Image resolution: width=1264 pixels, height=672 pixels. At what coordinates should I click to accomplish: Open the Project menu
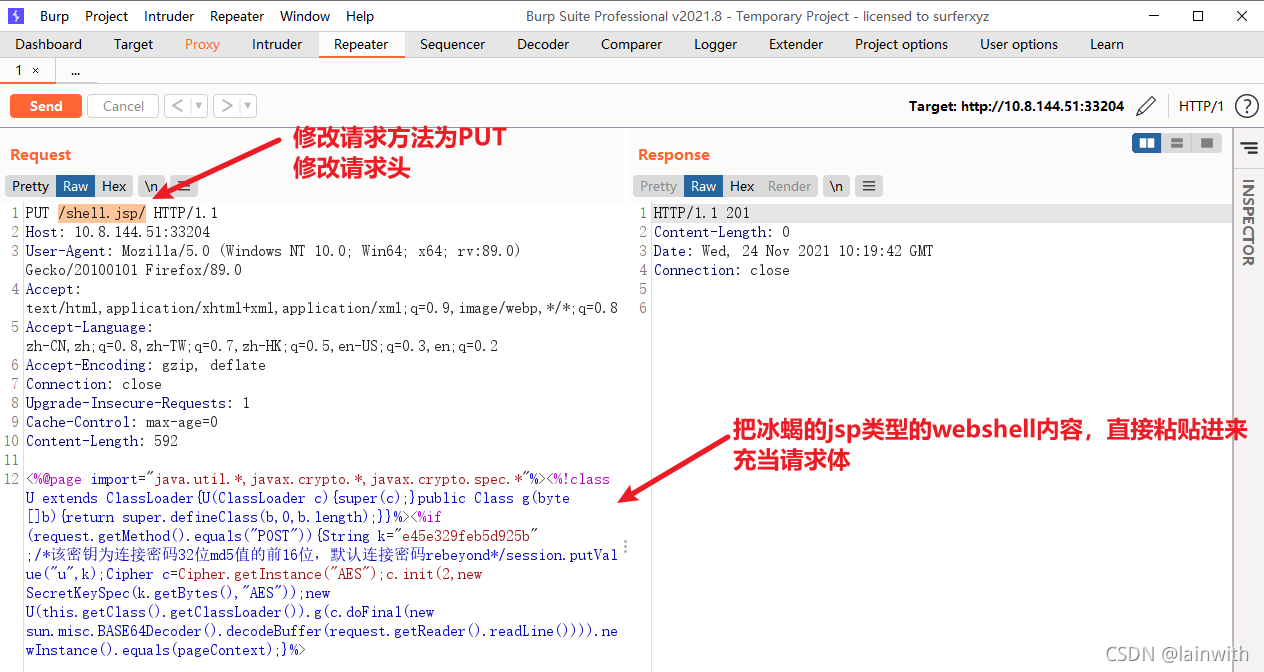pyautogui.click(x=106, y=16)
